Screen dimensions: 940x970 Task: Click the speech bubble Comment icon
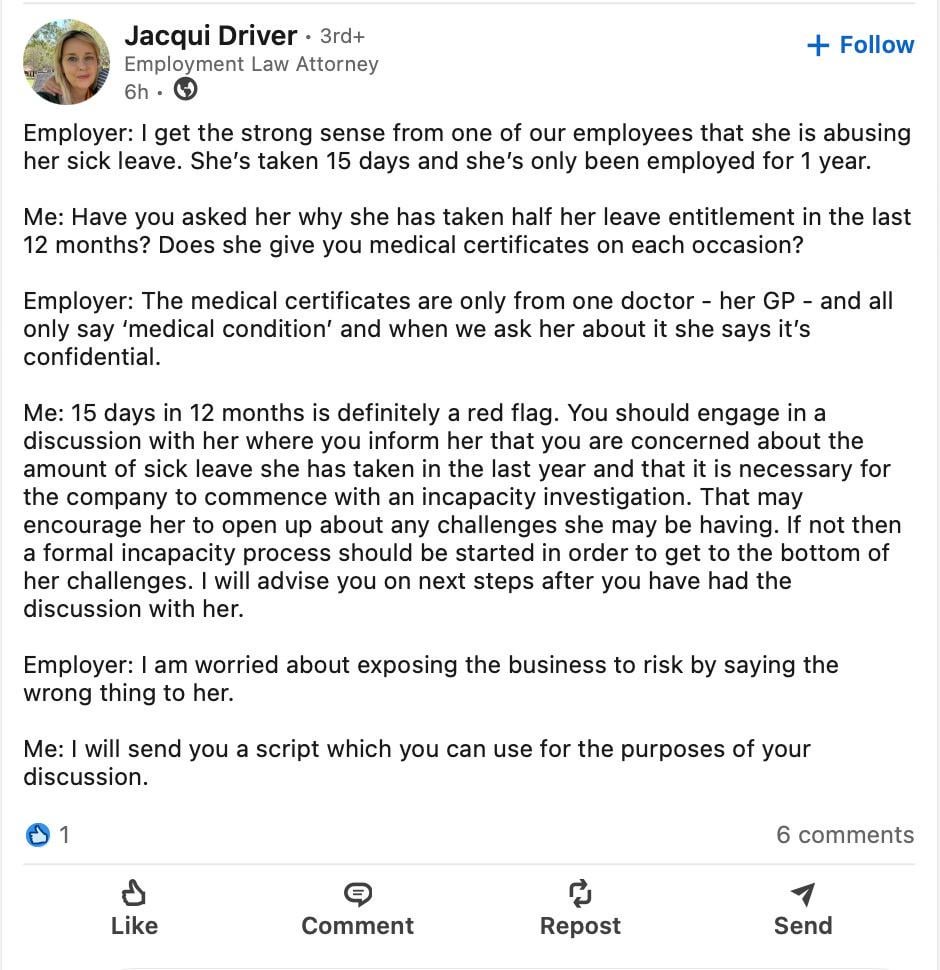(357, 892)
